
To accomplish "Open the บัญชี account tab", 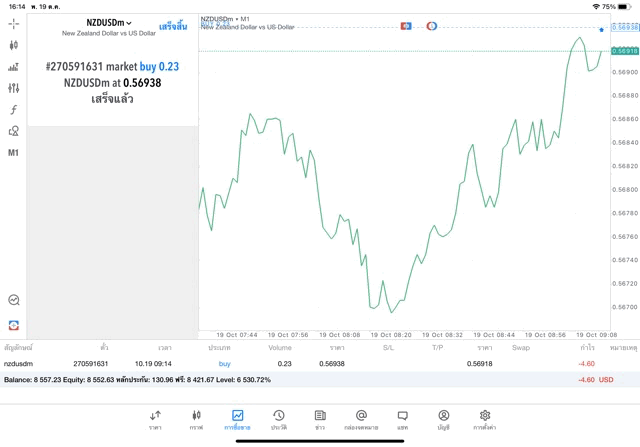I will pyautogui.click(x=444, y=420).
